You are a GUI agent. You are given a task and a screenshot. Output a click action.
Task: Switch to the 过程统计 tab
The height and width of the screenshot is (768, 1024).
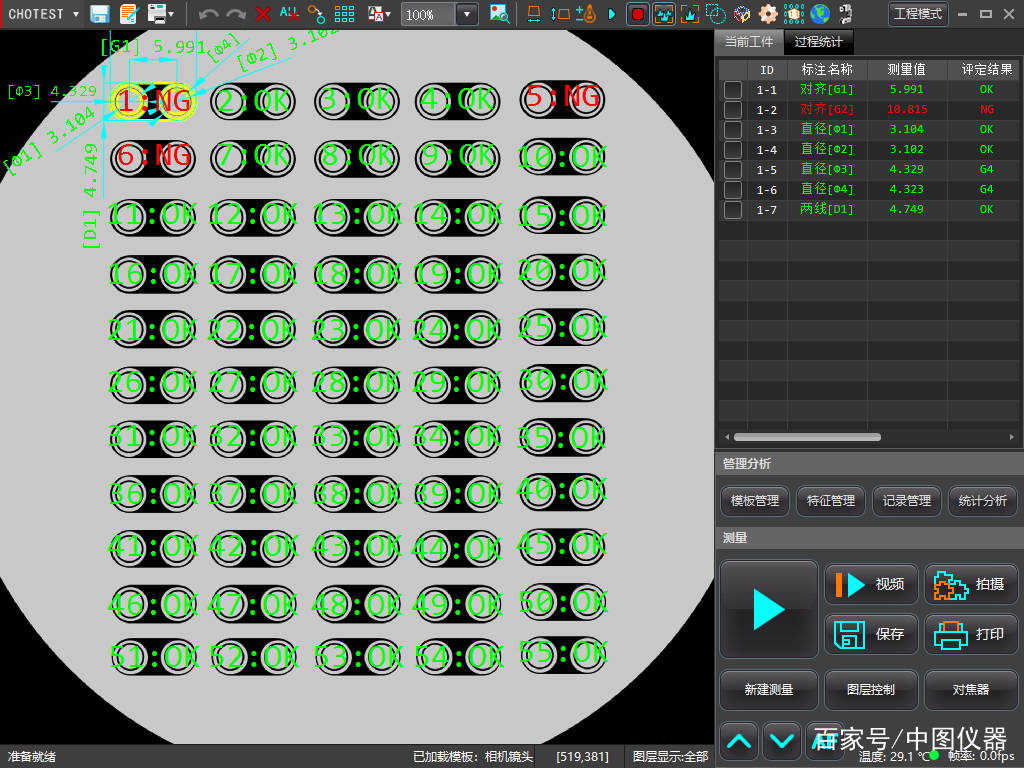coord(818,42)
